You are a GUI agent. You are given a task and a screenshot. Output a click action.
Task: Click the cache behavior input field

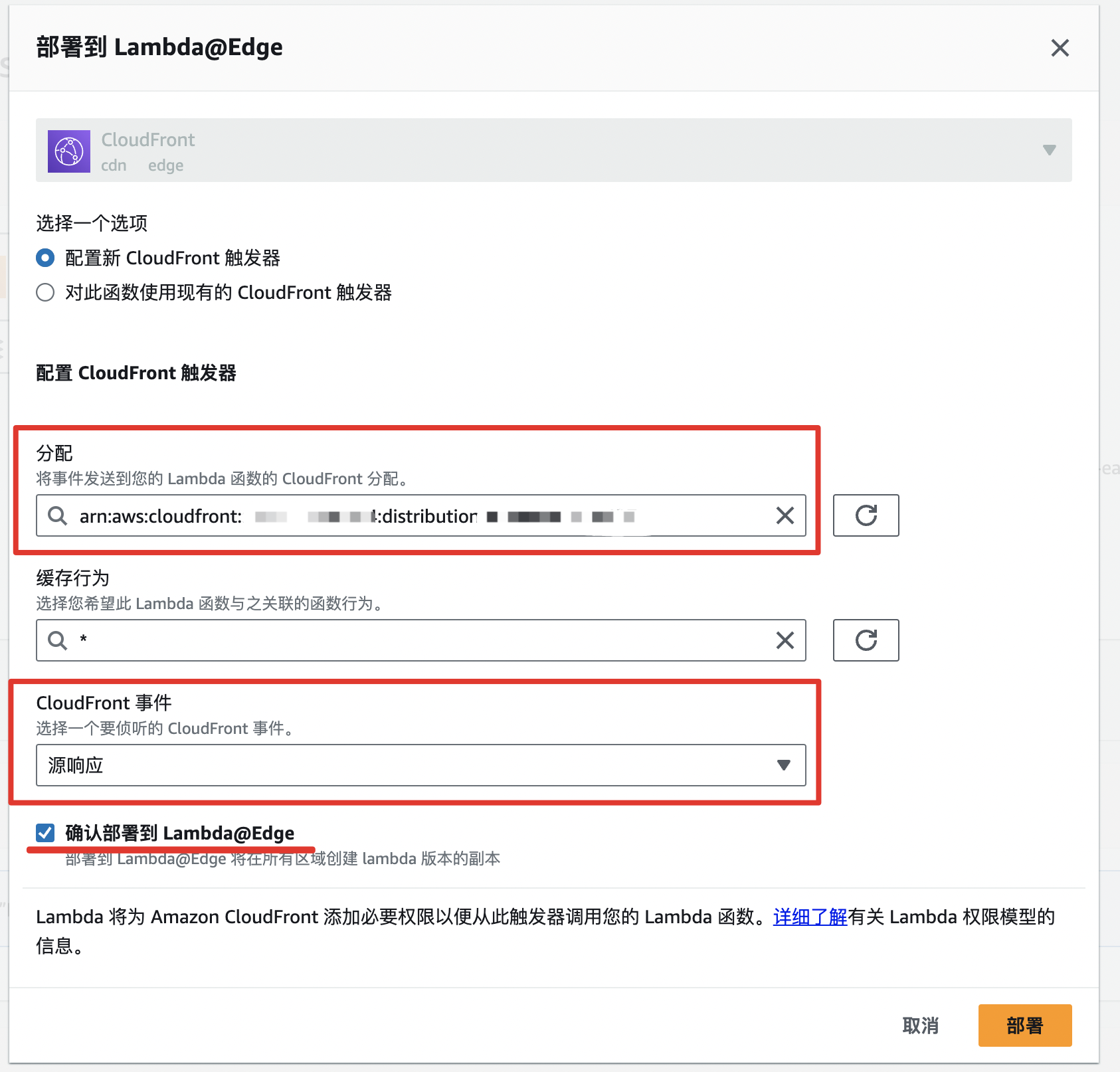(x=421, y=640)
